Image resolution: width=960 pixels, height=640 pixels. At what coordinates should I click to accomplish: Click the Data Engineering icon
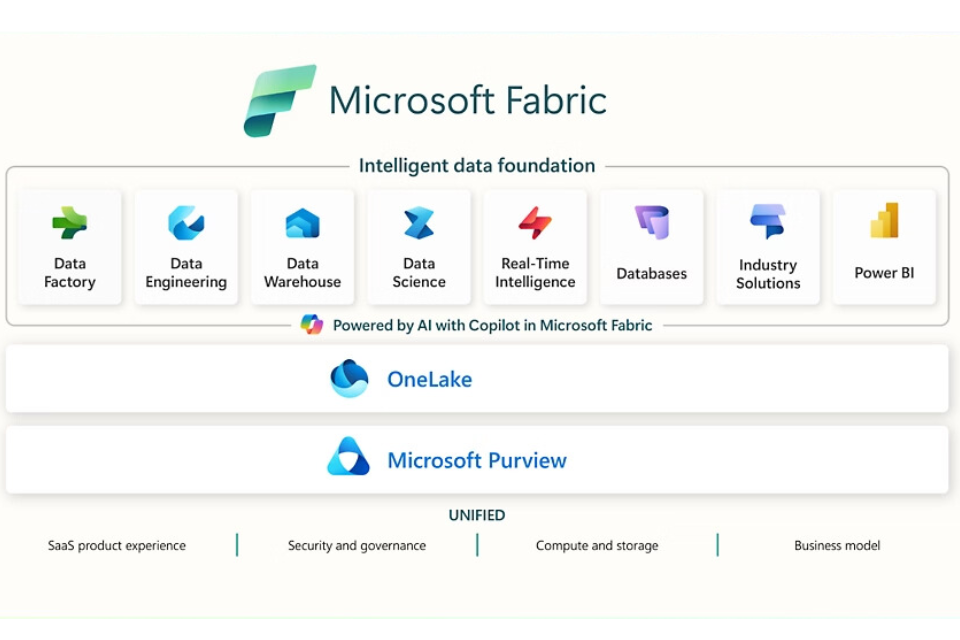(x=186, y=223)
